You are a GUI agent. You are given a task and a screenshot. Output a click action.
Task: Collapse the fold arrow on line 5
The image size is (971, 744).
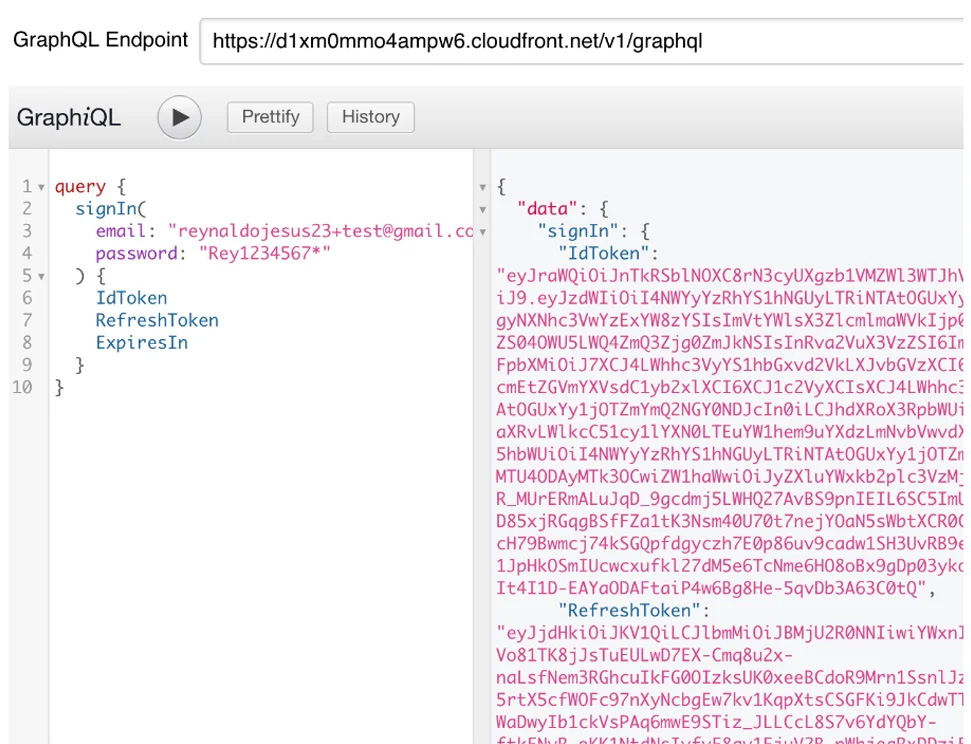pyautogui.click(x=41, y=276)
